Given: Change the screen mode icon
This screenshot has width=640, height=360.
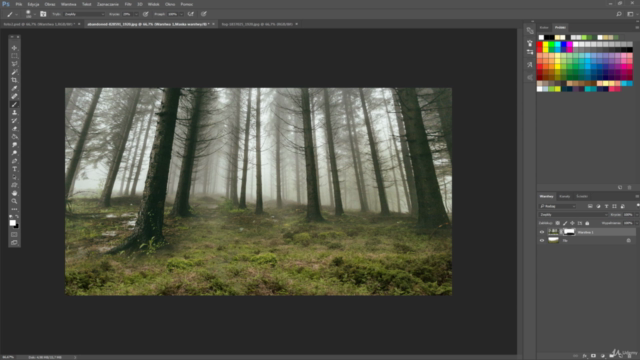Looking at the screenshot, I should (x=14, y=243).
